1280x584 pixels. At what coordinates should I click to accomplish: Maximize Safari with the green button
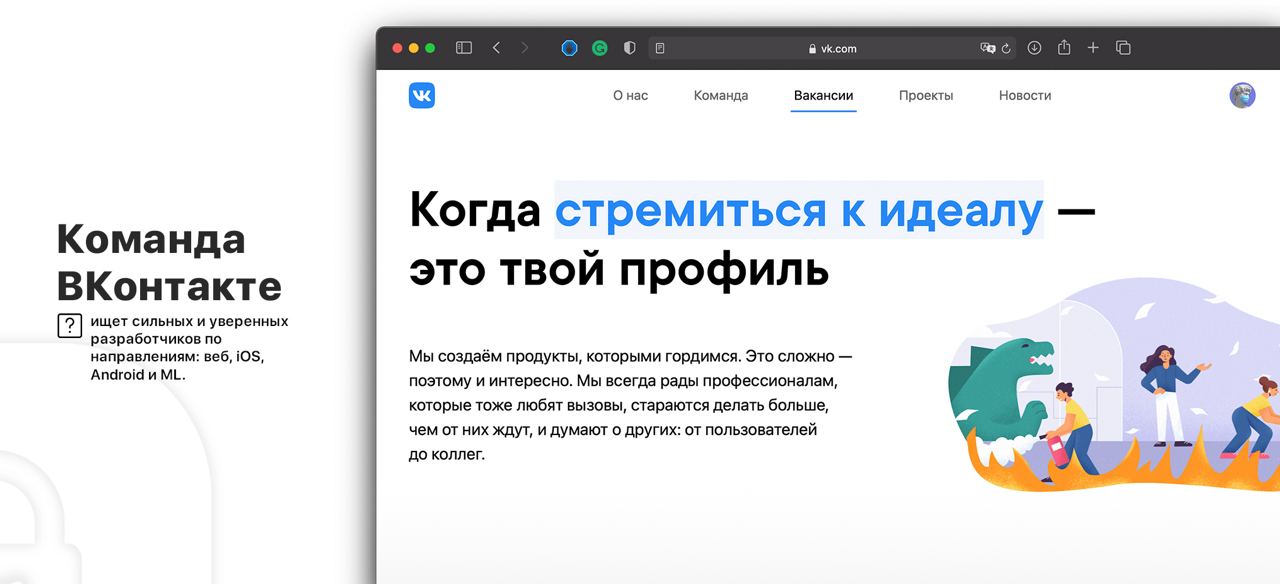pos(430,48)
